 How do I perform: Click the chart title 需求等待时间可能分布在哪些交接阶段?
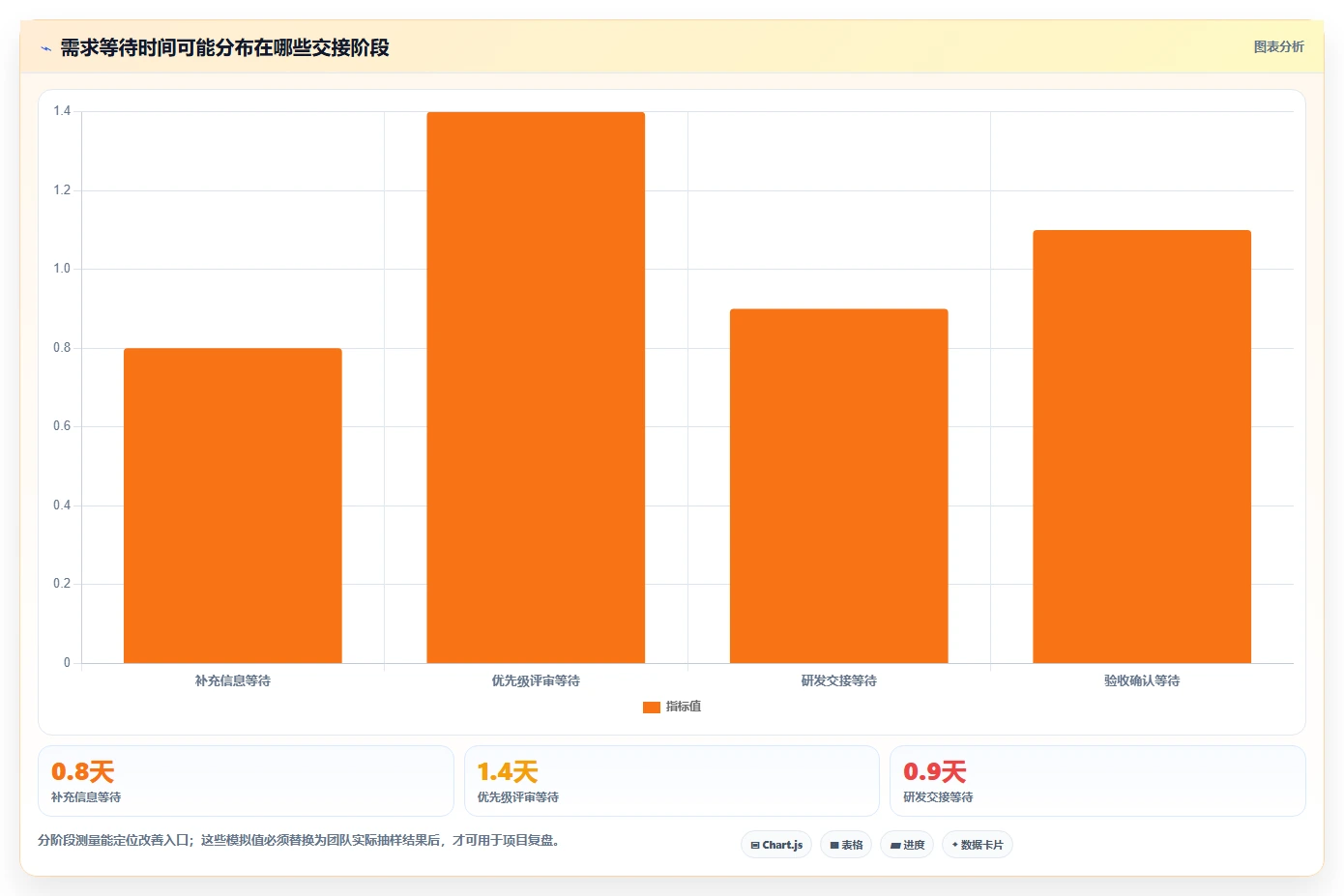[224, 47]
